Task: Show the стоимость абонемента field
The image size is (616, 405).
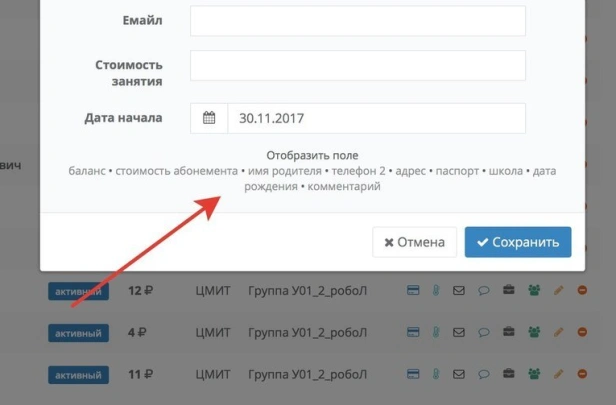Action: [176, 171]
